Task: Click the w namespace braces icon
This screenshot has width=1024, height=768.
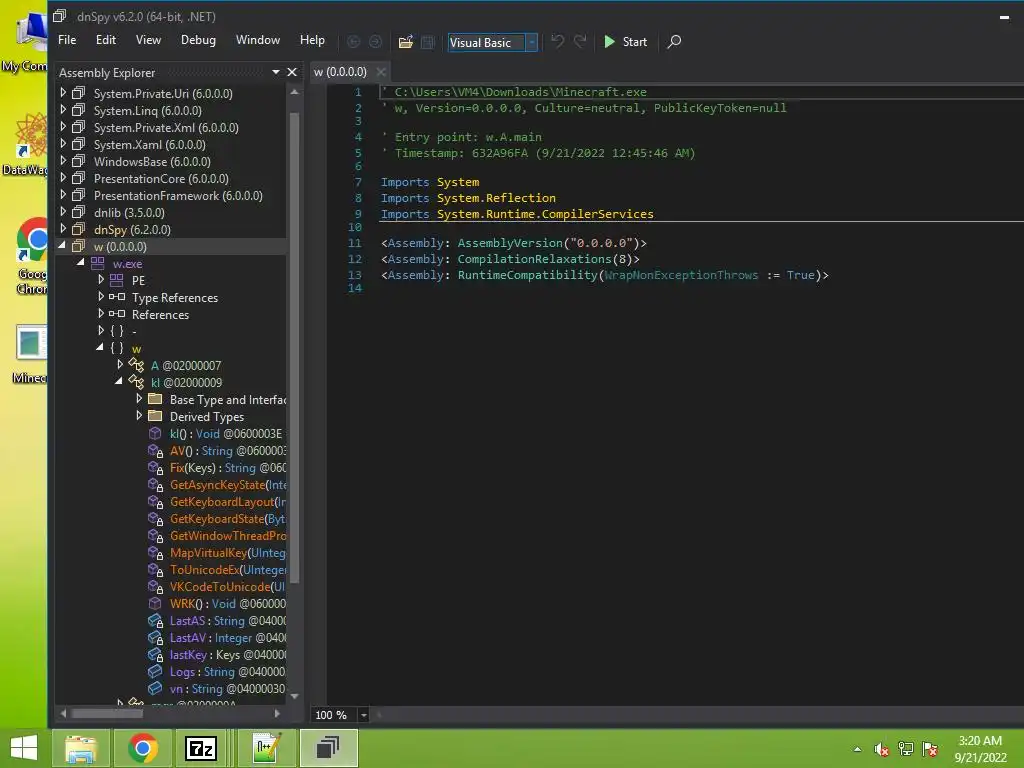Action: [117, 348]
